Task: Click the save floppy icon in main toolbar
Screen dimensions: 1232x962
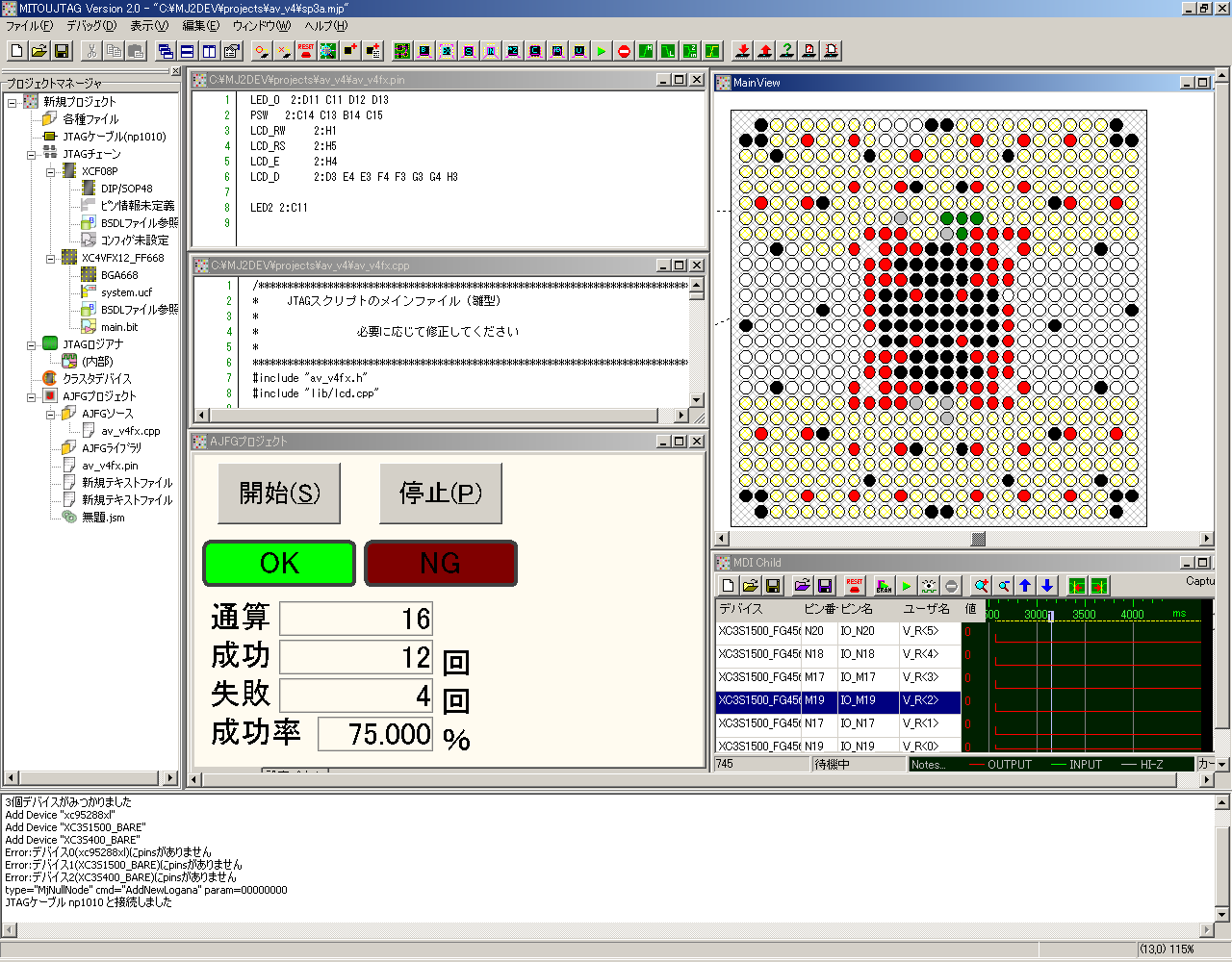Action: [x=62, y=51]
